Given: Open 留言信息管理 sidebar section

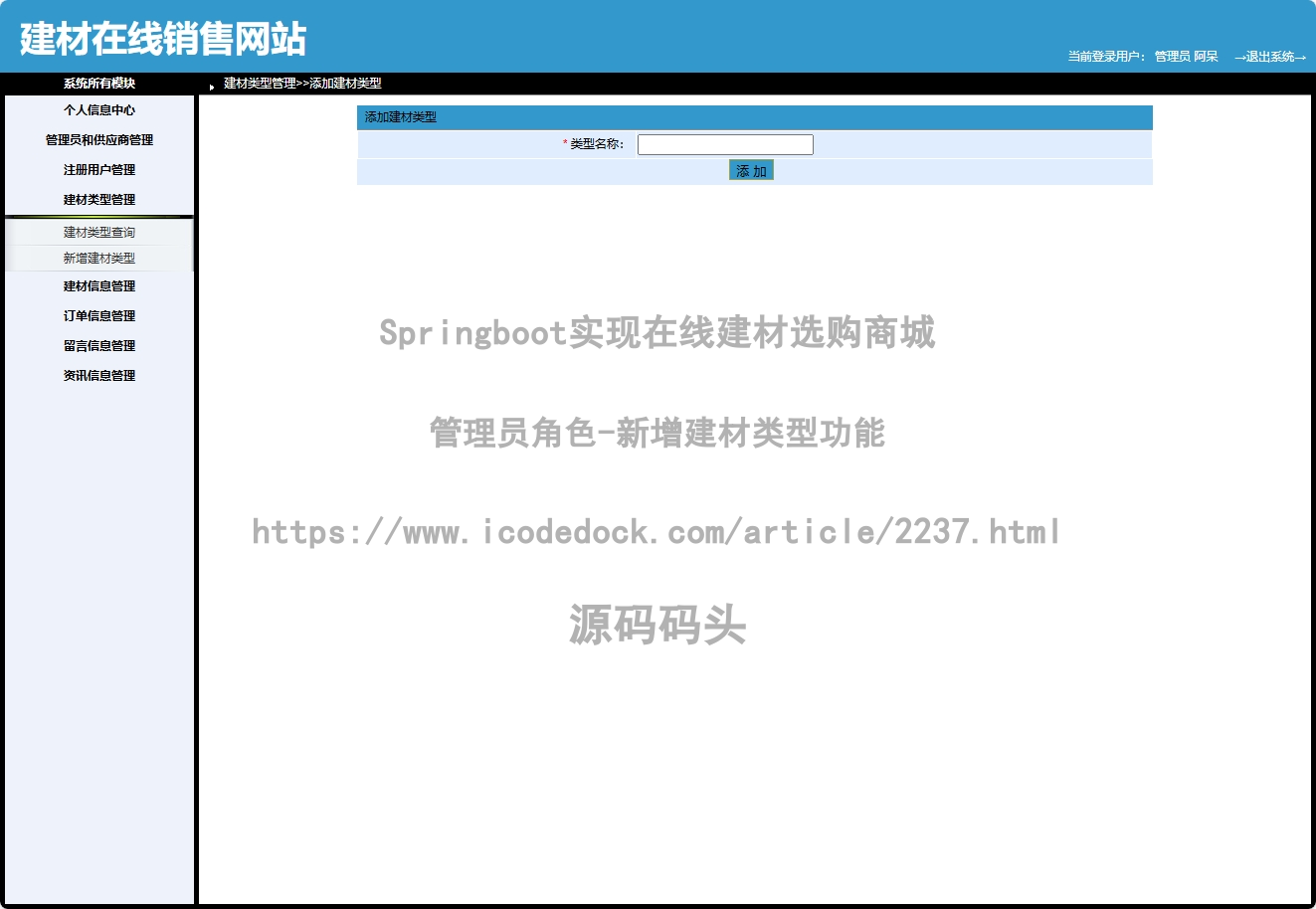Looking at the screenshot, I should click(99, 346).
